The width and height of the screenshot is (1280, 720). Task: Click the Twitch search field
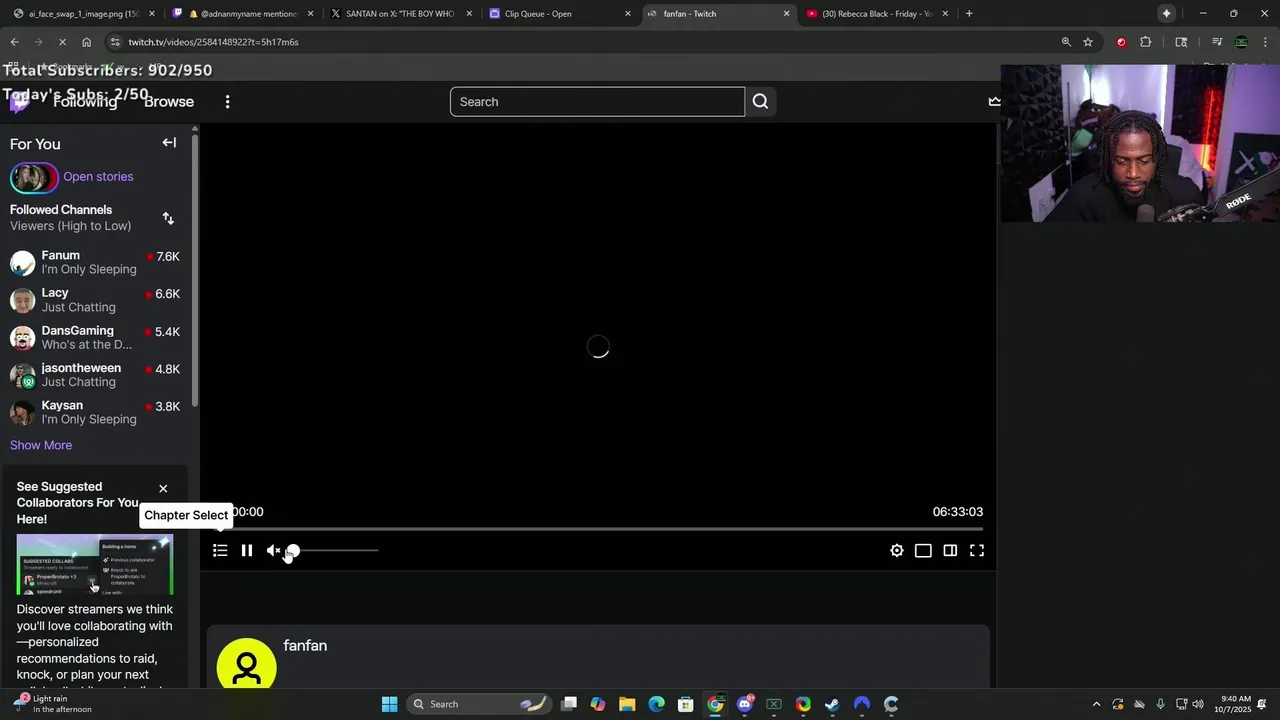click(597, 102)
